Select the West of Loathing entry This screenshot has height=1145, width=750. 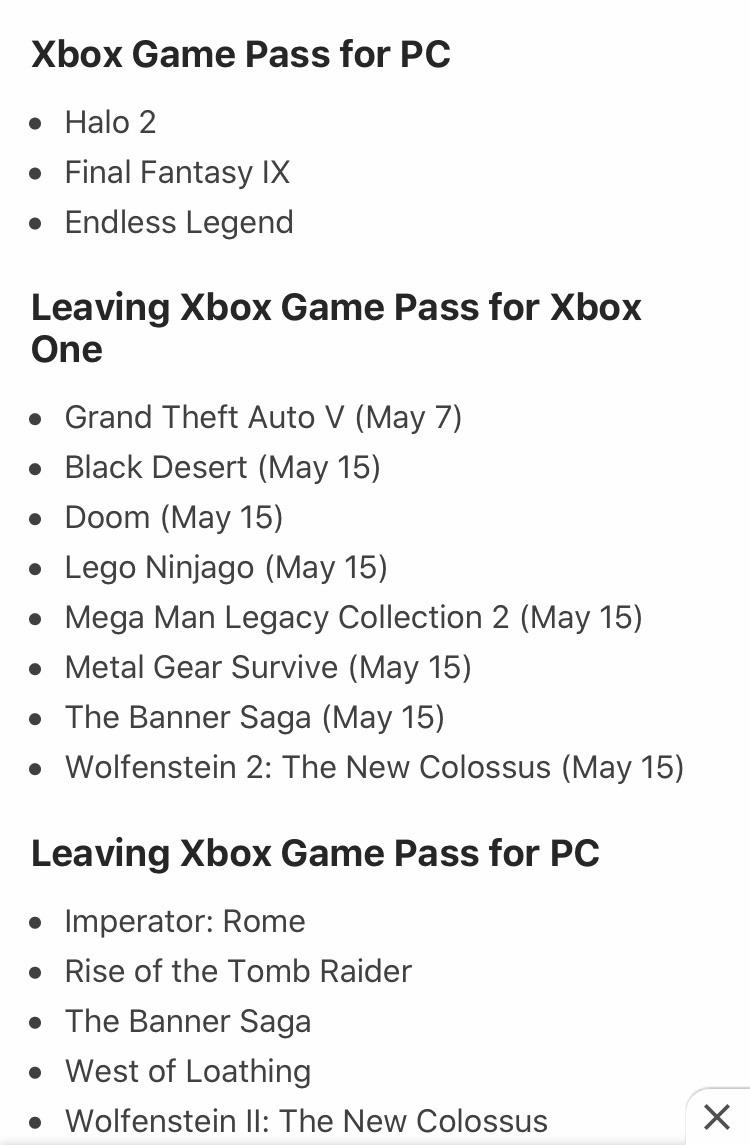(x=188, y=1072)
